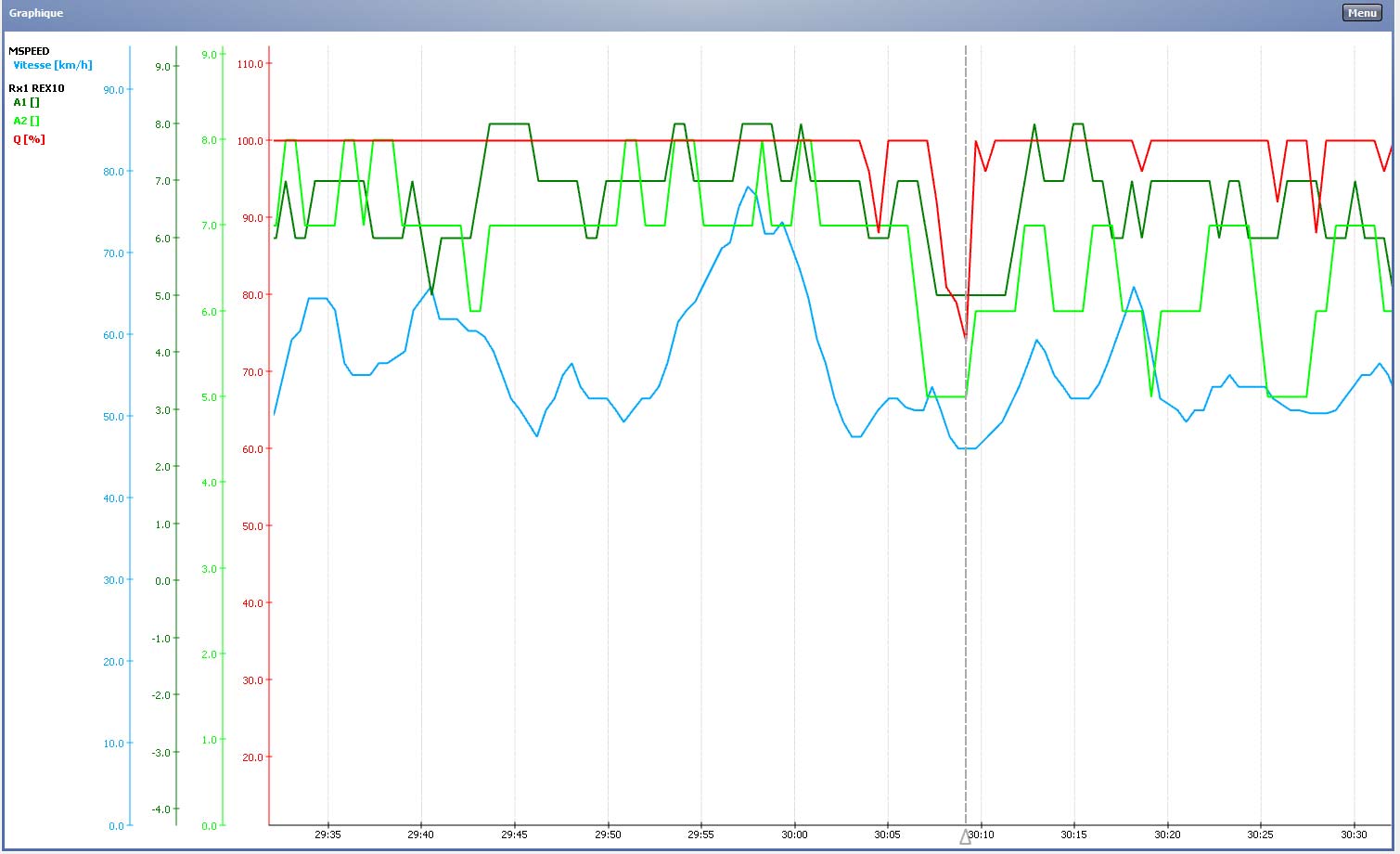Screen dimensions: 1400x854
Task: Click the 29:55 time axis label
Action: coord(700,835)
